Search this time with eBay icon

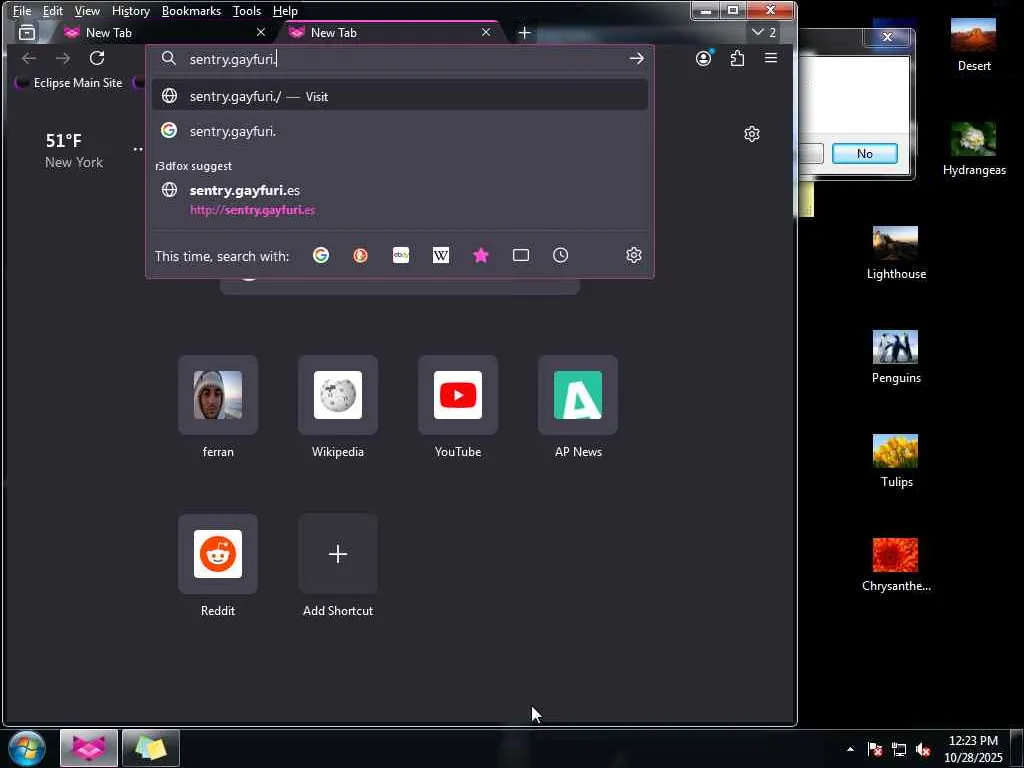pos(401,255)
